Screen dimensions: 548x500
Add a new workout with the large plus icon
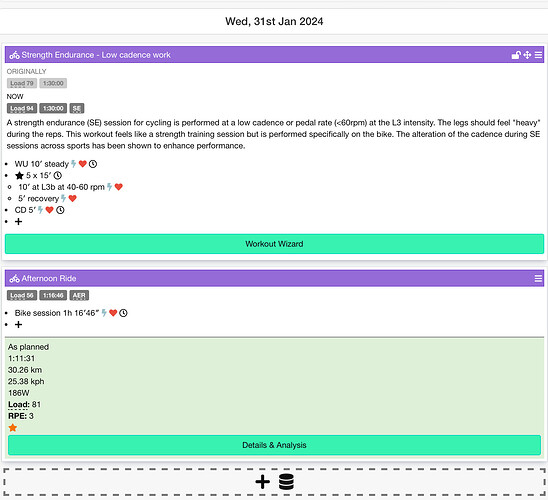click(x=262, y=482)
